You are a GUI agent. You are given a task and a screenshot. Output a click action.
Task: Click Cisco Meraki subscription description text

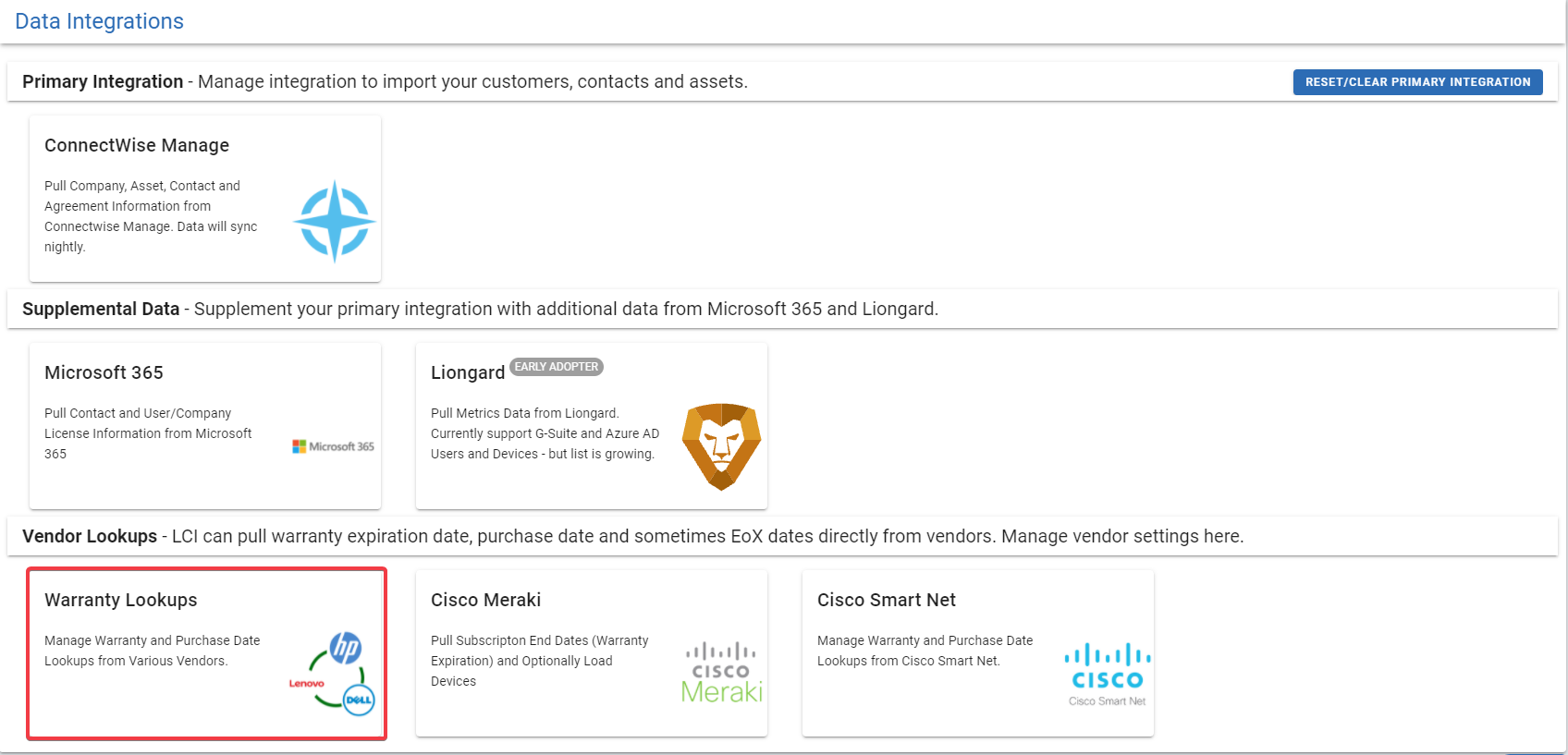tap(540, 661)
